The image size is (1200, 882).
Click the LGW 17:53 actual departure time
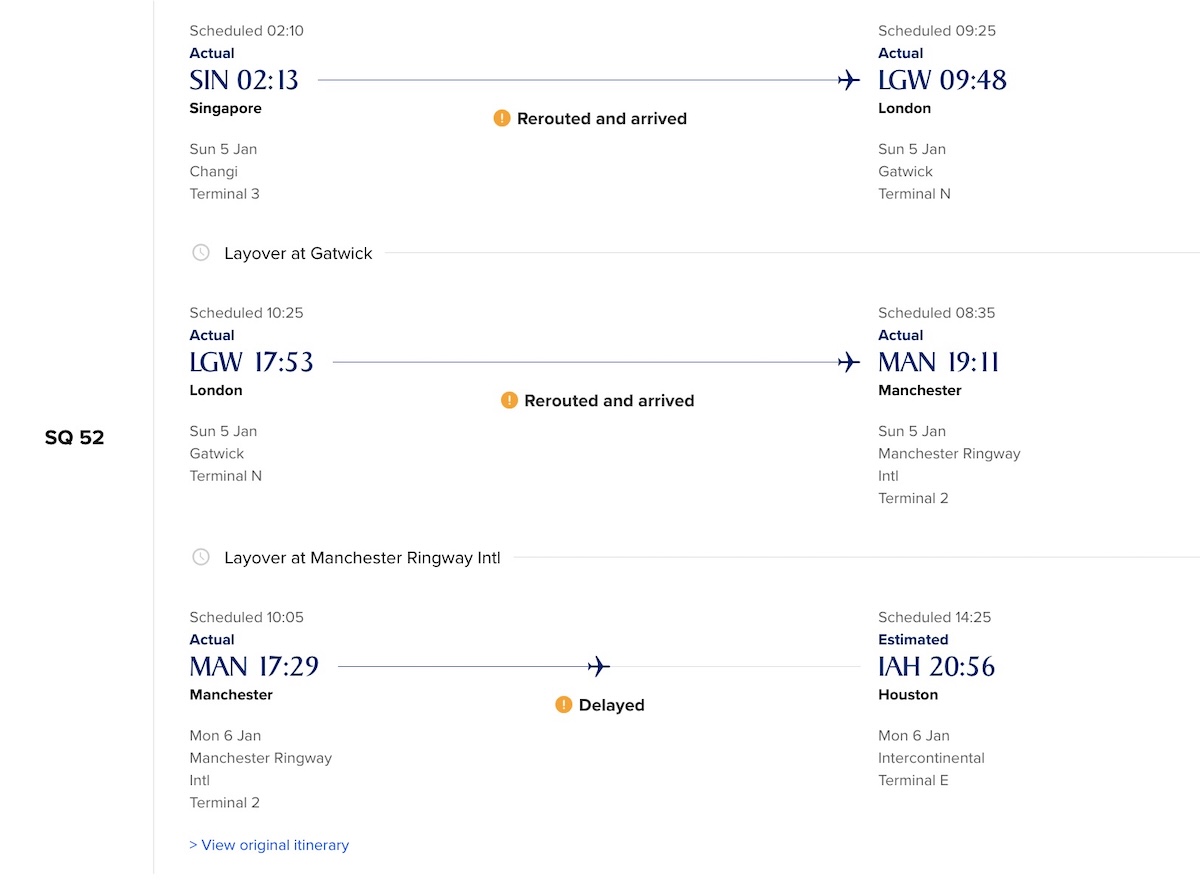(x=252, y=362)
